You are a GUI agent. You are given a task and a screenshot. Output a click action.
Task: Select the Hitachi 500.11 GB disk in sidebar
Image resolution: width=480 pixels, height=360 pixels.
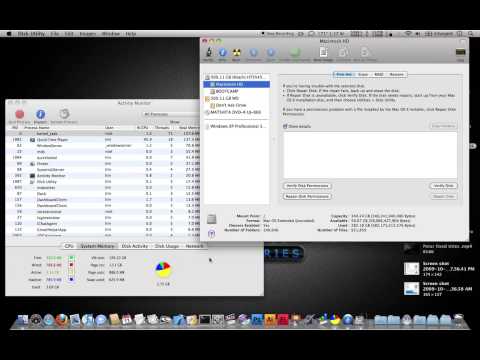(236, 77)
